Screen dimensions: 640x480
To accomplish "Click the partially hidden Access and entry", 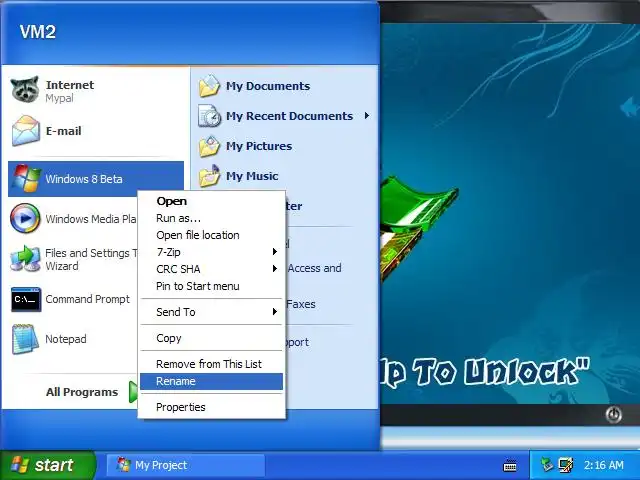I will [x=314, y=268].
